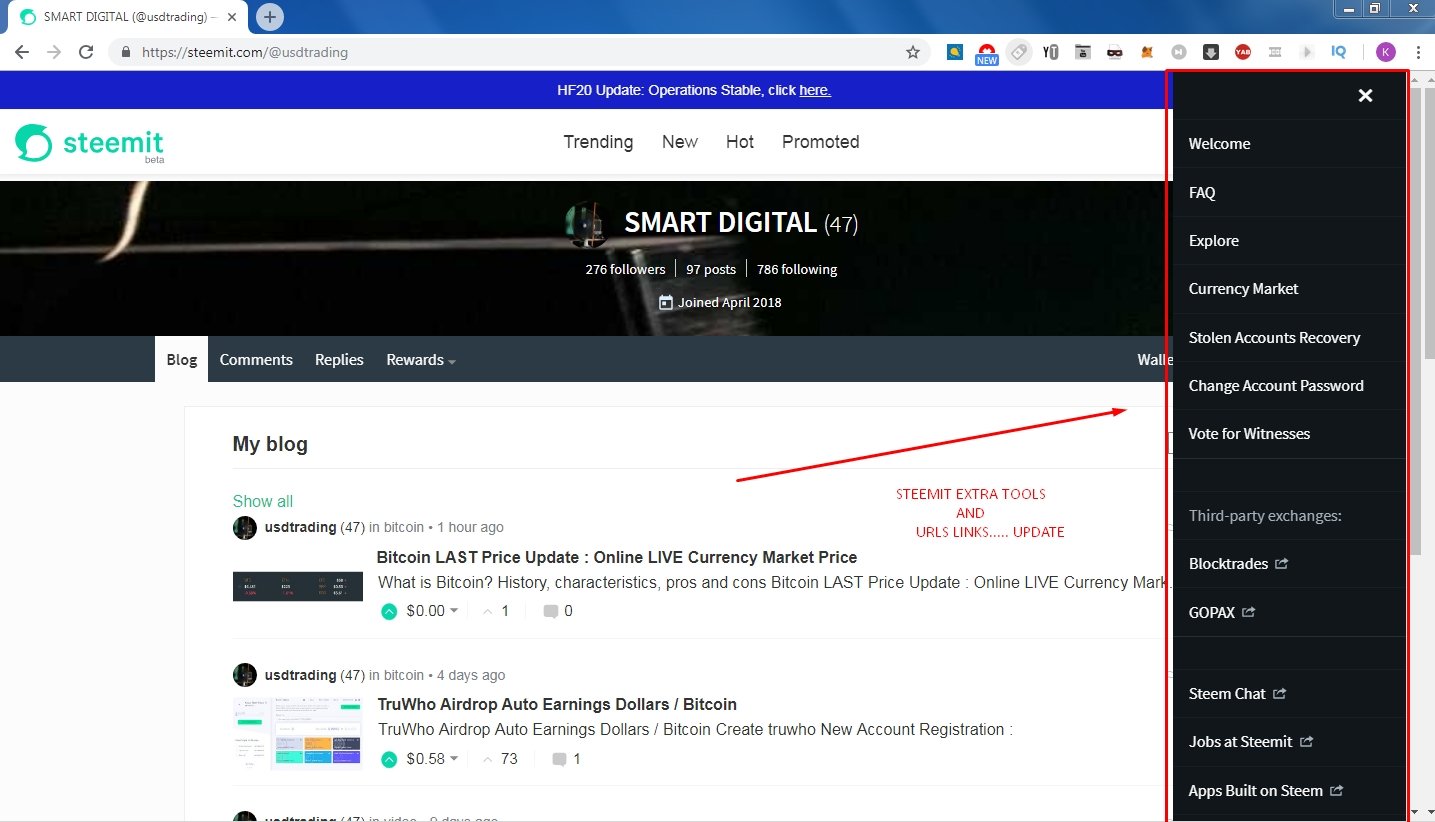Open the New posts feed

pyautogui.click(x=680, y=142)
